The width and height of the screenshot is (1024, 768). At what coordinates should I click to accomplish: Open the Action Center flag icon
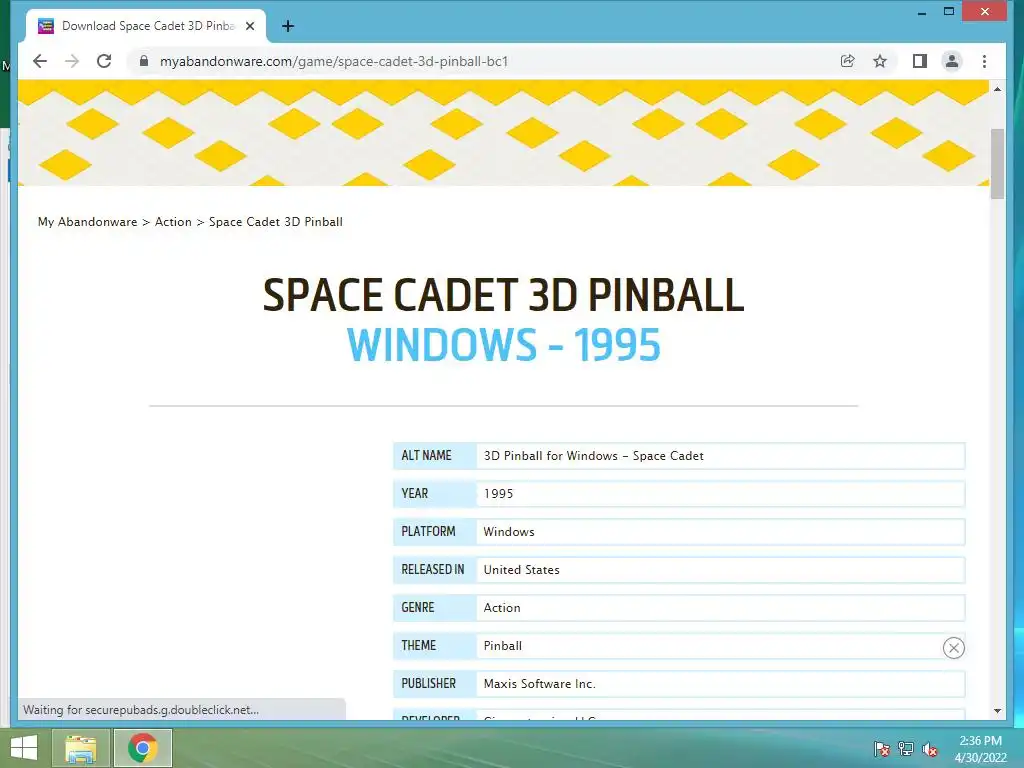[882, 749]
